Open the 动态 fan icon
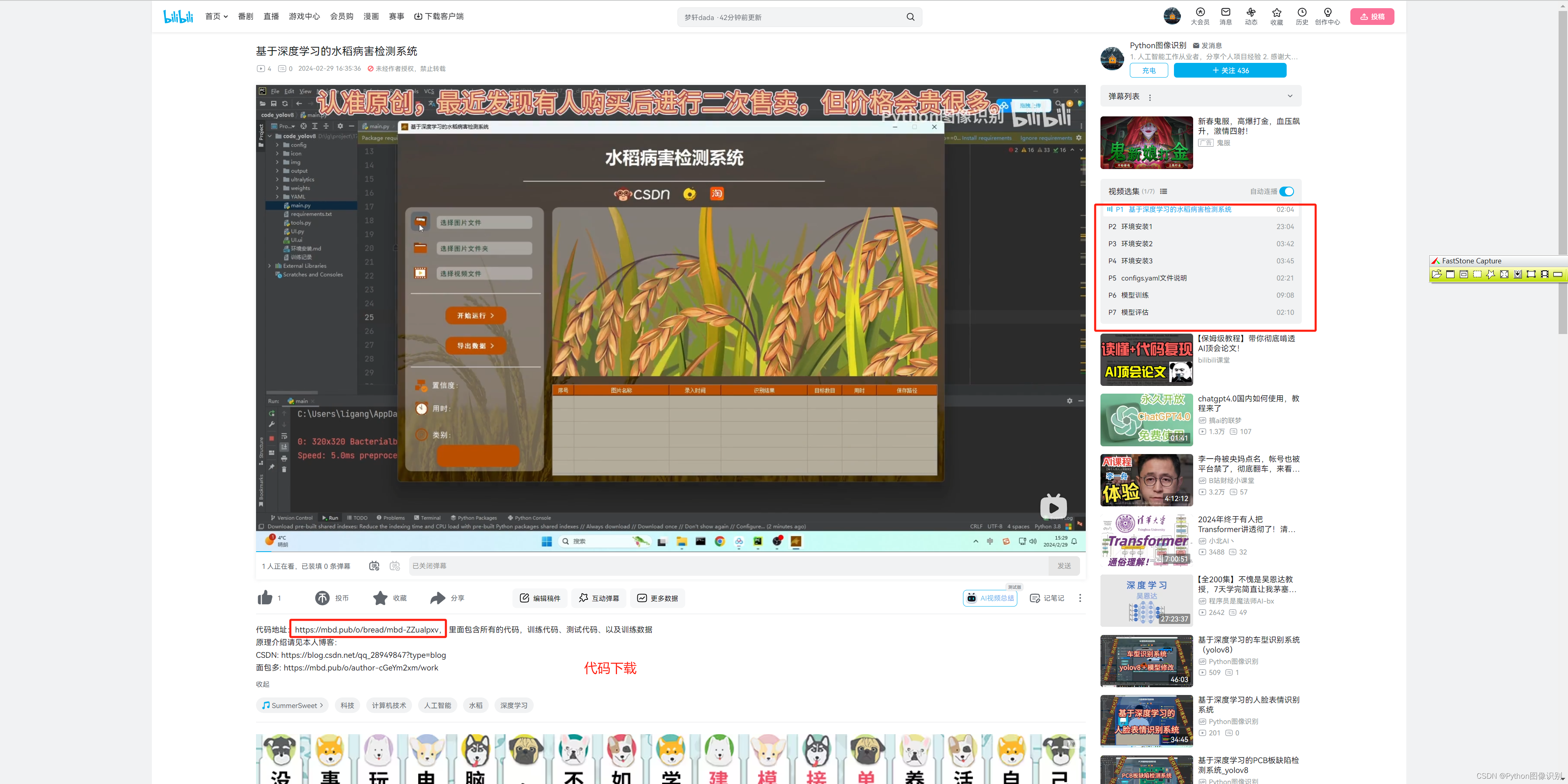The width and height of the screenshot is (1568, 784). click(x=1251, y=12)
